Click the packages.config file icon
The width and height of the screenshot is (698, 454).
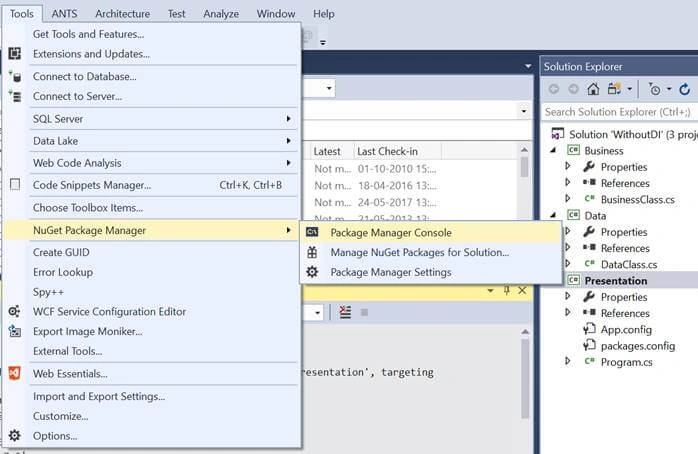coord(589,345)
